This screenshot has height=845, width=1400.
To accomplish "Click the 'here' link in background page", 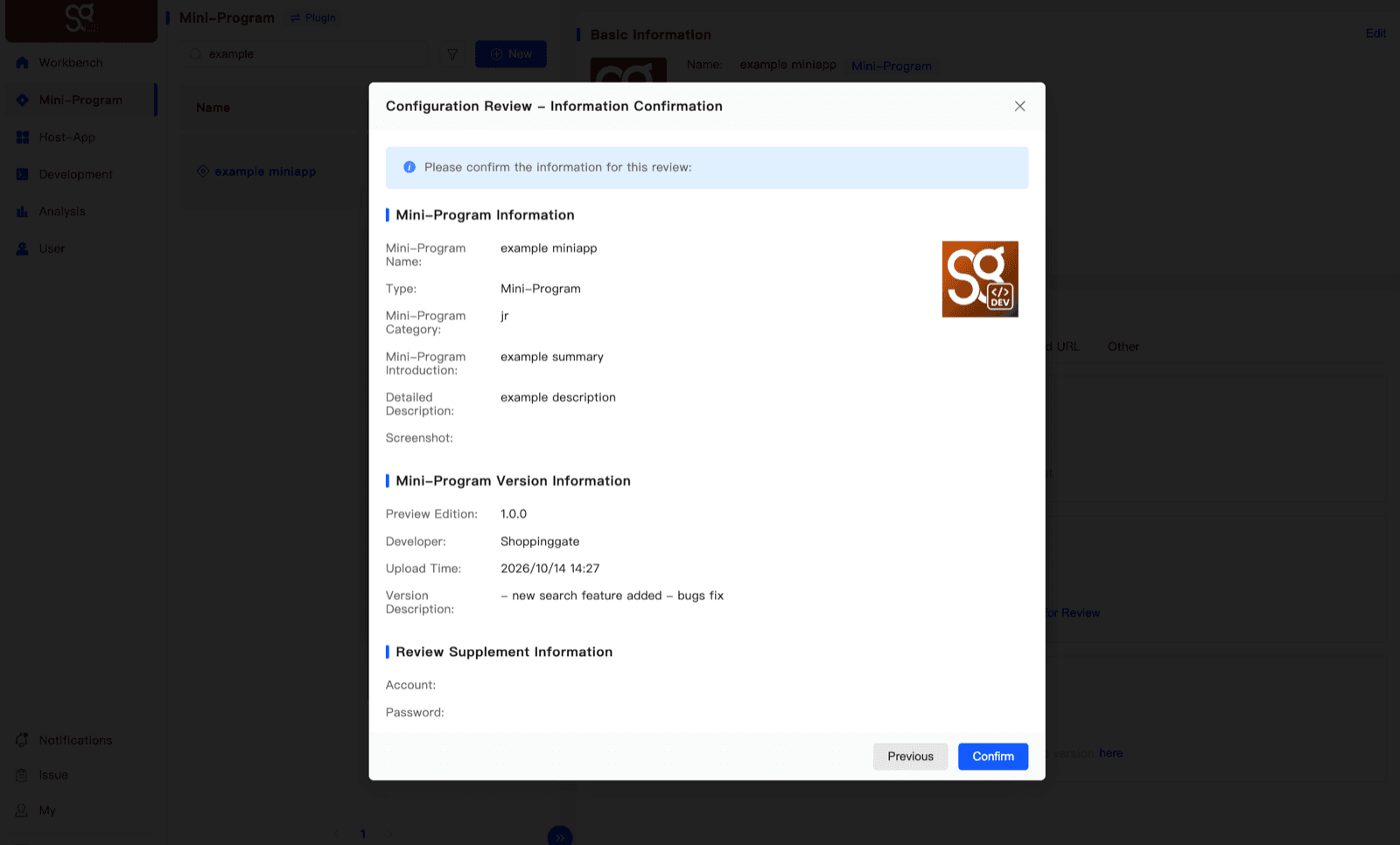I will pos(1110,753).
